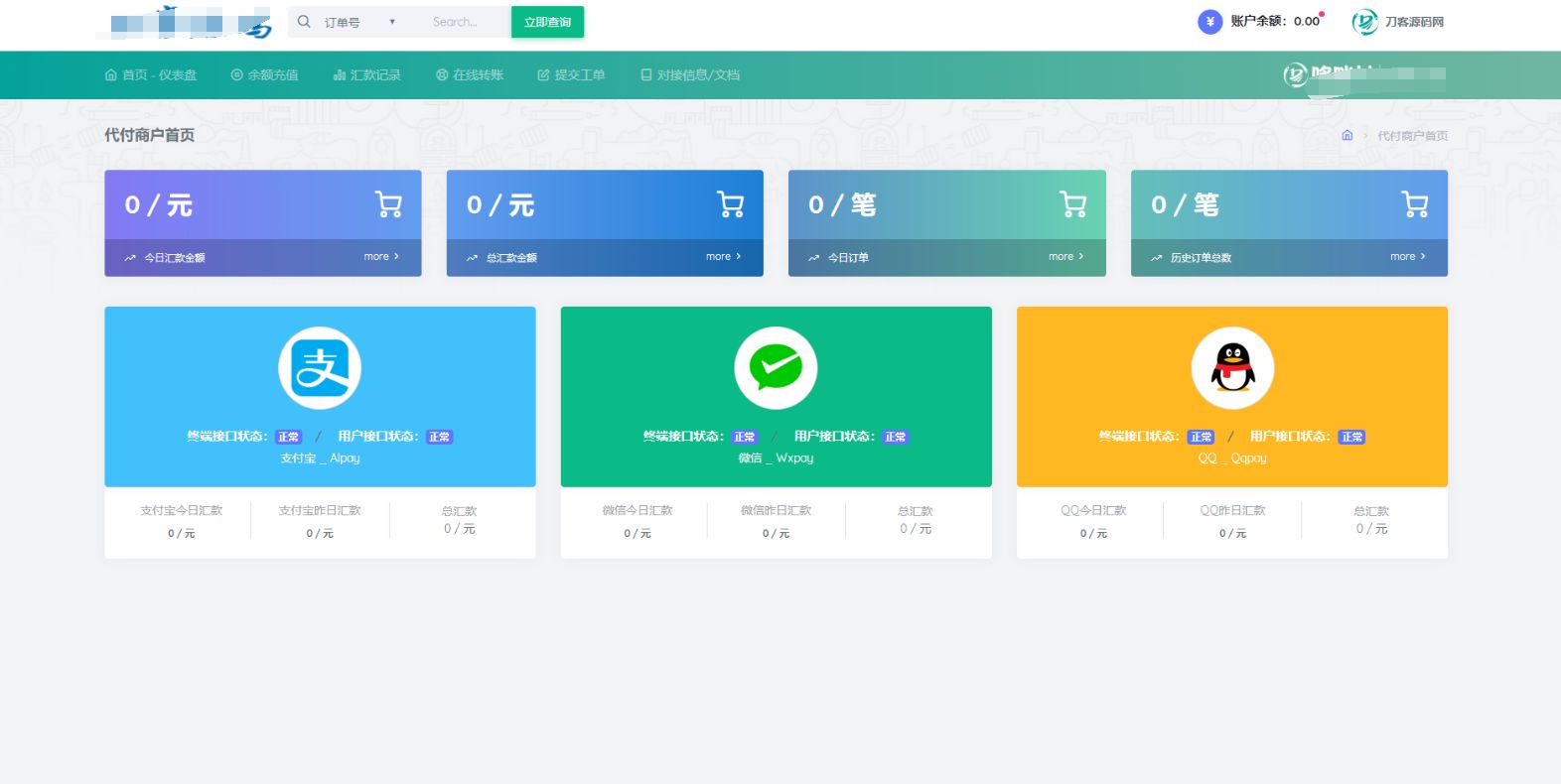This screenshot has height=784, width=1561.
Task: Click 总汇款 in the QQ card
Action: (1371, 511)
